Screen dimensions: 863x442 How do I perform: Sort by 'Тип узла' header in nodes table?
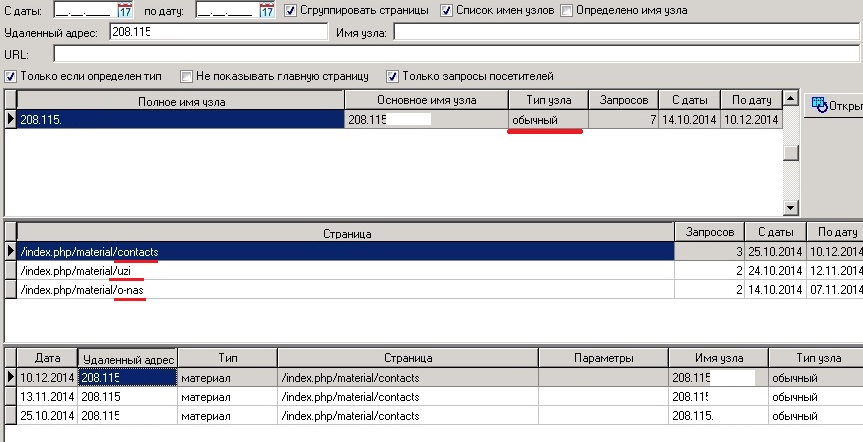pos(549,100)
